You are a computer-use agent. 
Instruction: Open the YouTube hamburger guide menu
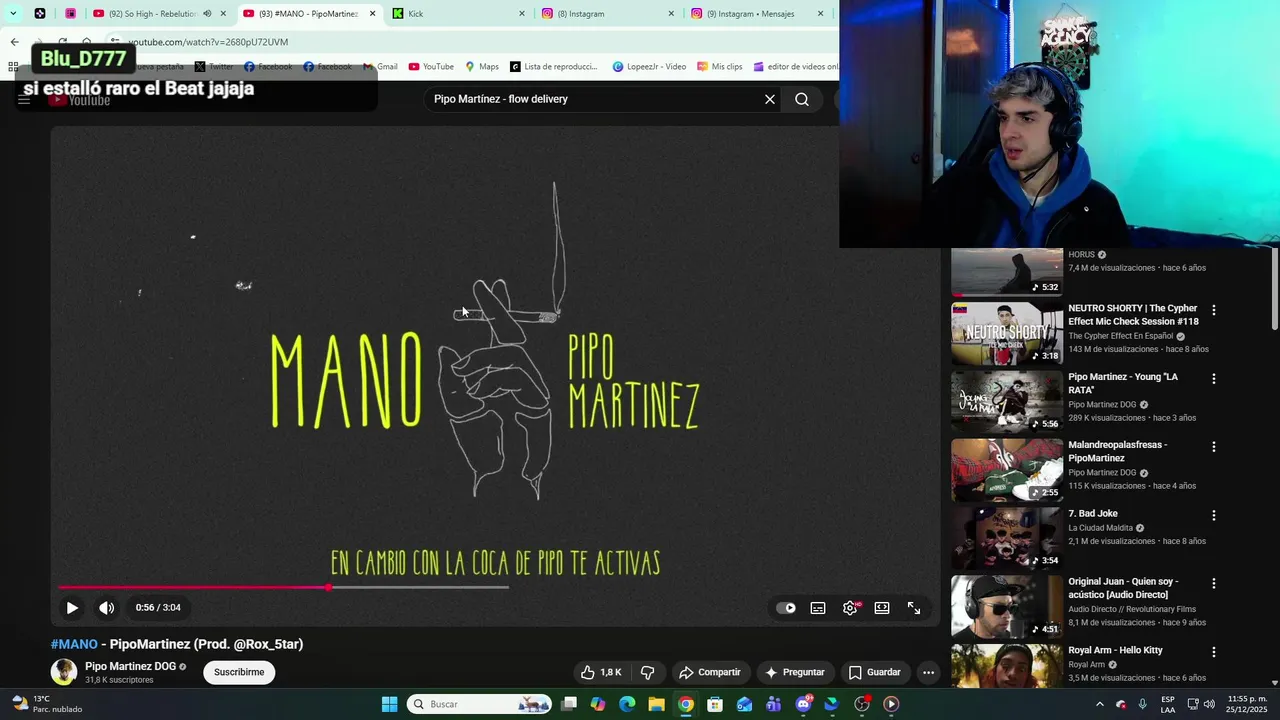(24, 99)
